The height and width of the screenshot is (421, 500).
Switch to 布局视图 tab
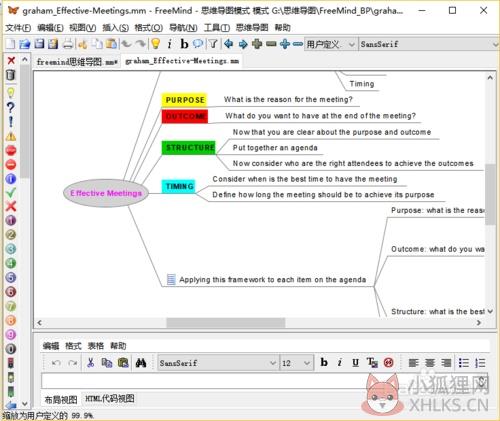click(x=61, y=399)
